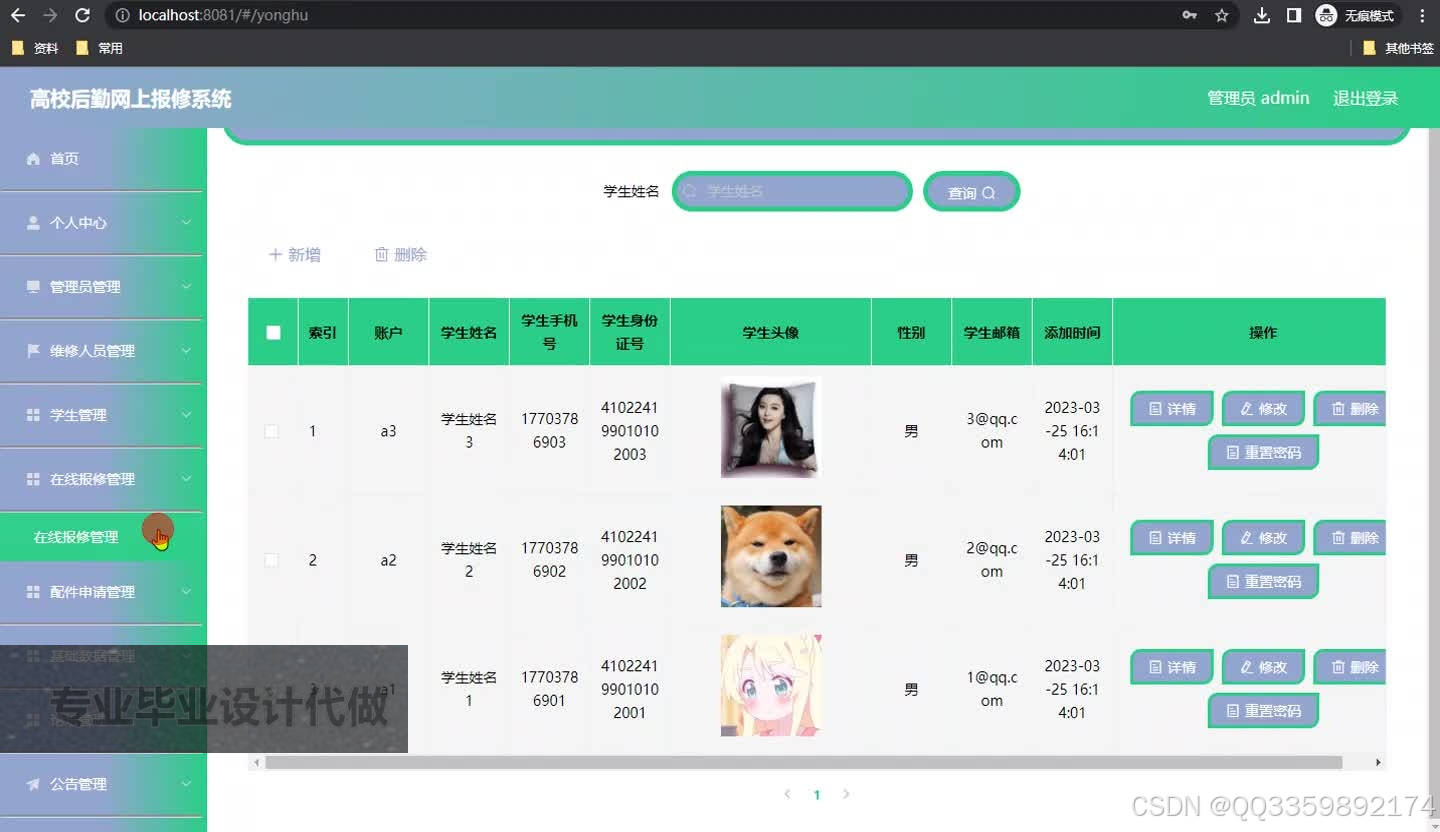1440x832 pixels.
Task: Check the row checkbox for account a2
Action: [271, 560]
